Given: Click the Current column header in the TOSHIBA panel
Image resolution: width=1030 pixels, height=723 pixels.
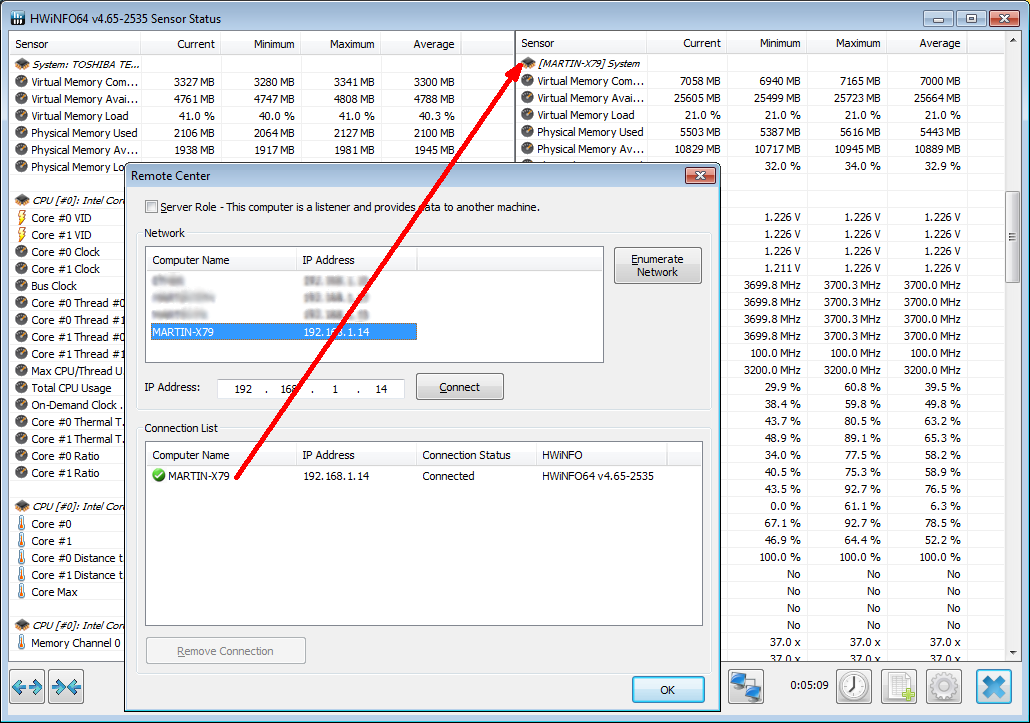Looking at the screenshot, I should pos(181,44).
